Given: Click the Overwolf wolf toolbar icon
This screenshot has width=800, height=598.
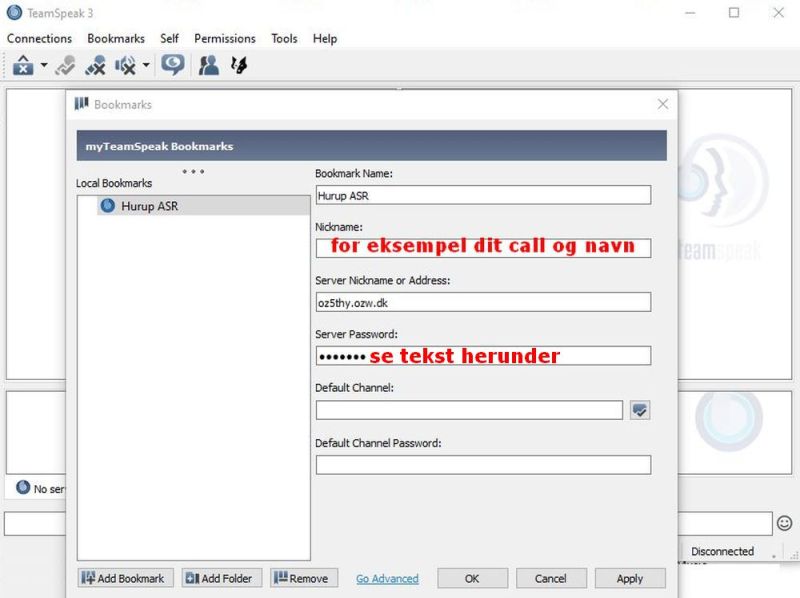Looking at the screenshot, I should (x=239, y=65).
